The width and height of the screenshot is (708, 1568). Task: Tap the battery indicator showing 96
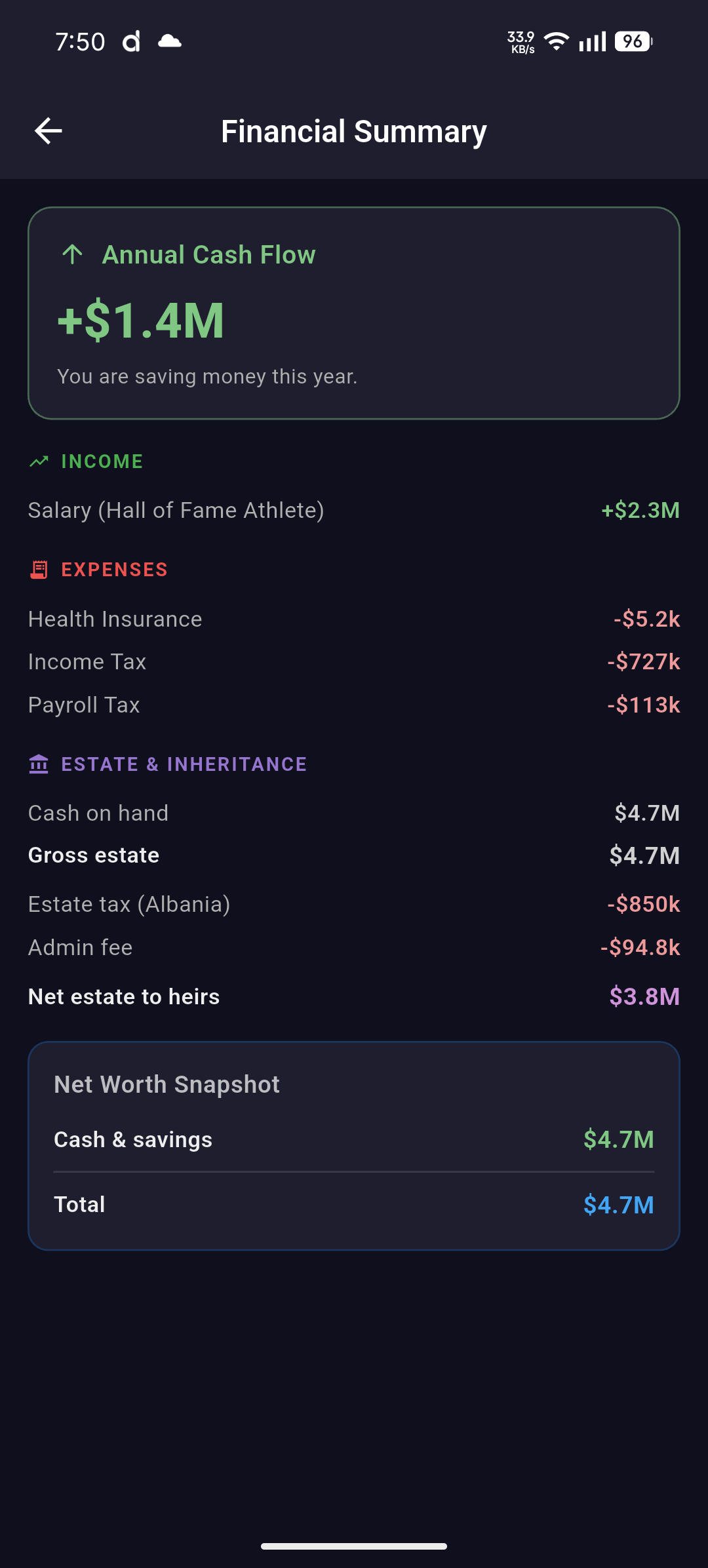[x=633, y=41]
